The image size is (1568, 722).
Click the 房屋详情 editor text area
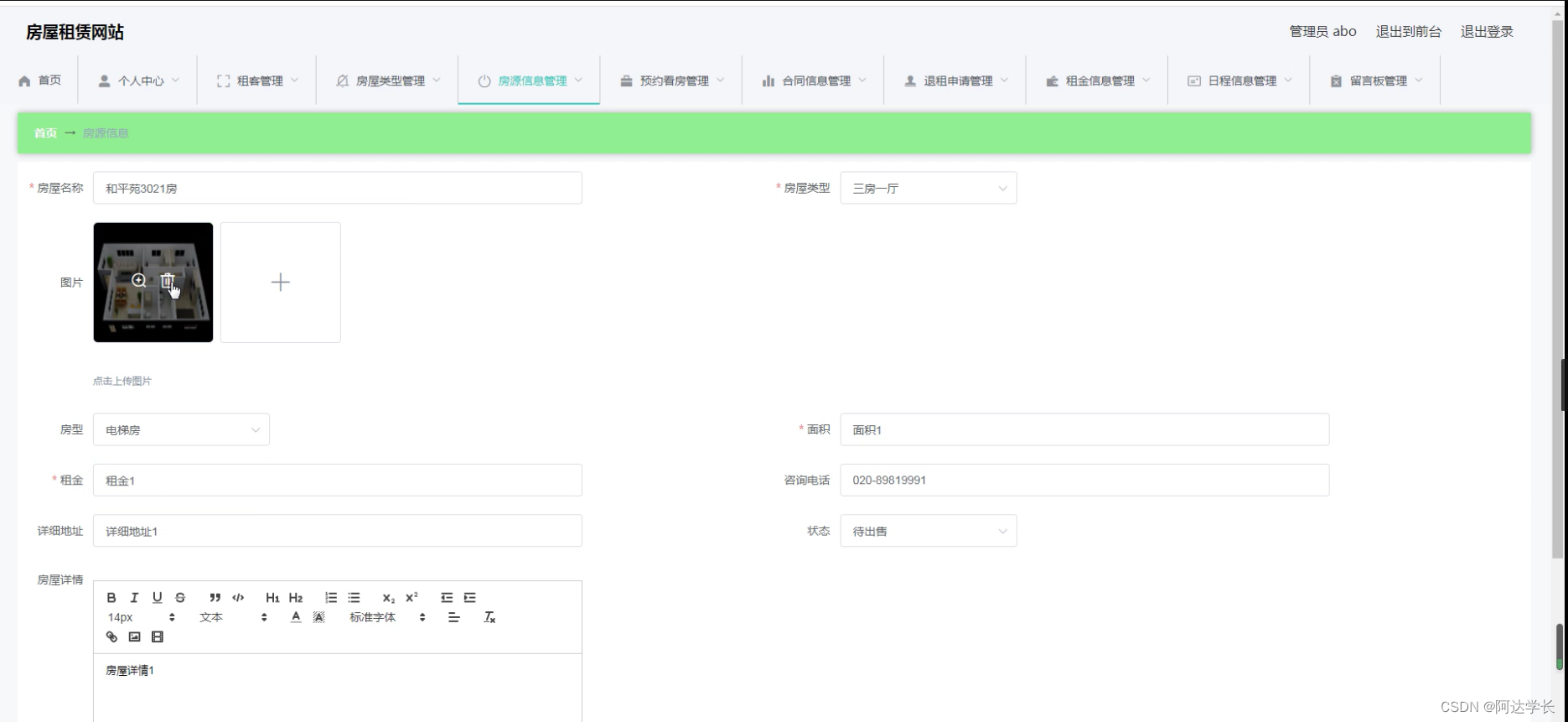(338, 688)
